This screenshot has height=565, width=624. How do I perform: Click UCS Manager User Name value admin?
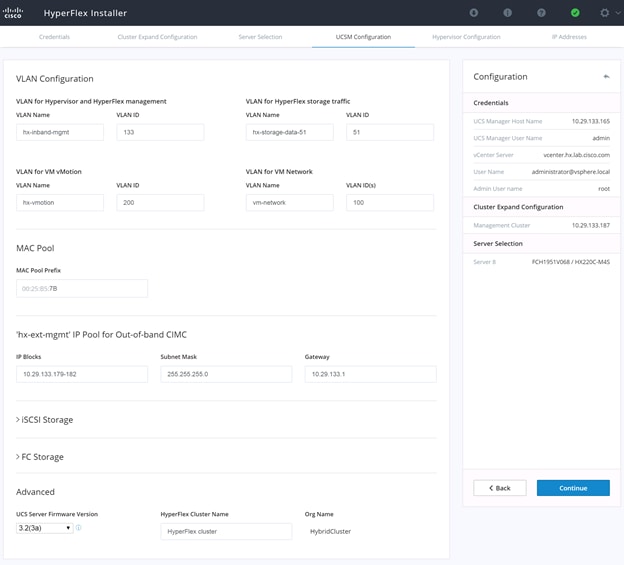[601, 138]
